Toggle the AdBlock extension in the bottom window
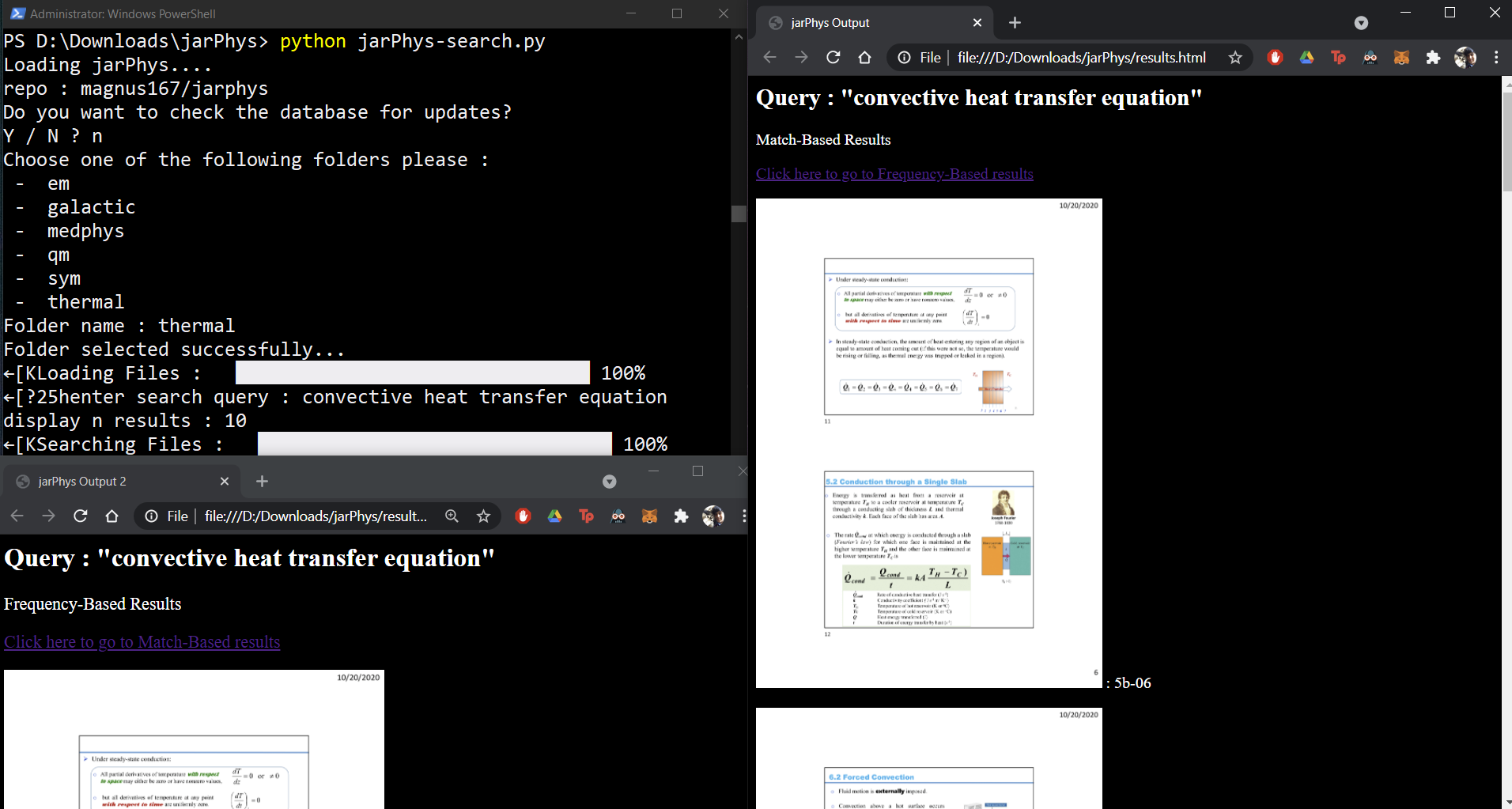Image resolution: width=1512 pixels, height=809 pixels. pos(523,516)
